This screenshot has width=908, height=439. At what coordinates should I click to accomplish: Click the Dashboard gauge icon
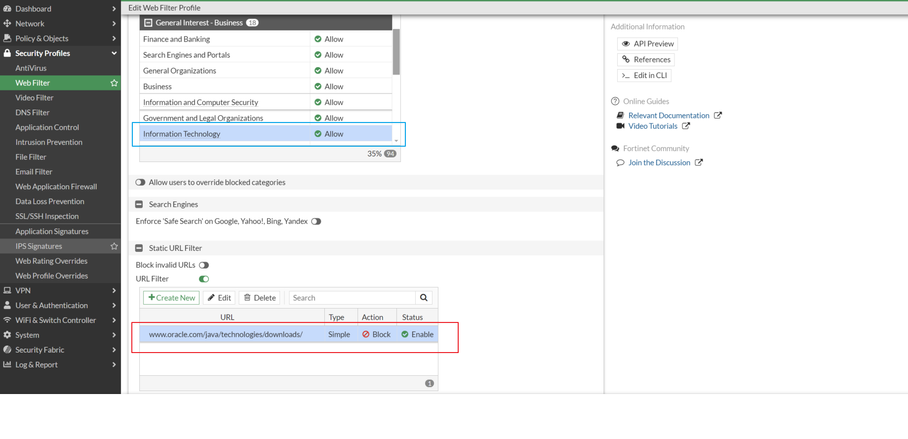pos(8,9)
